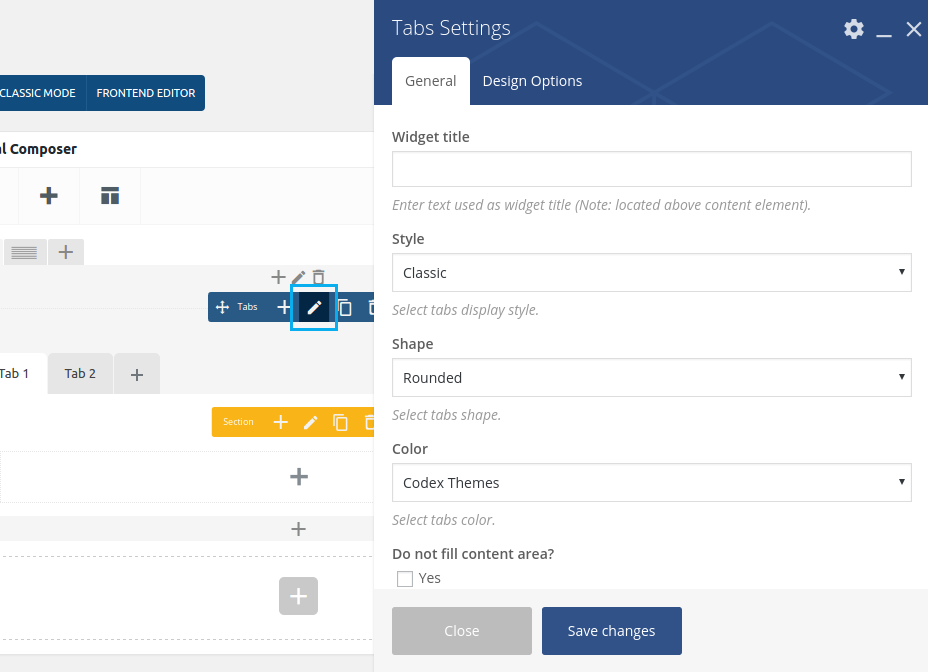The width and height of the screenshot is (928, 672).
Task: Enable the 'Yes' do not fill content checkbox
Action: (x=405, y=578)
